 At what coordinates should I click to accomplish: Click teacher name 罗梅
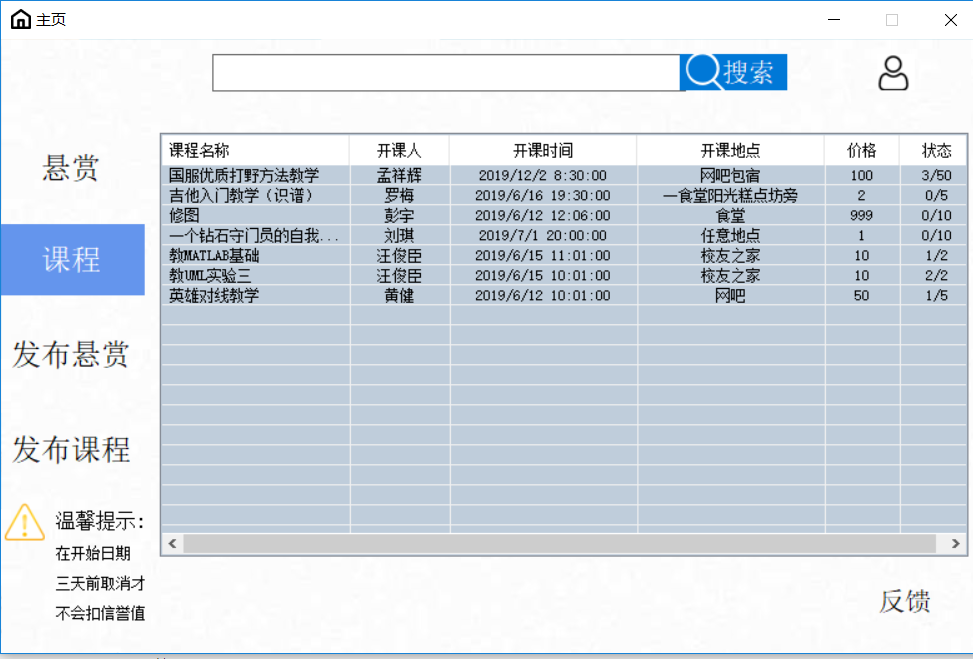[399, 195]
